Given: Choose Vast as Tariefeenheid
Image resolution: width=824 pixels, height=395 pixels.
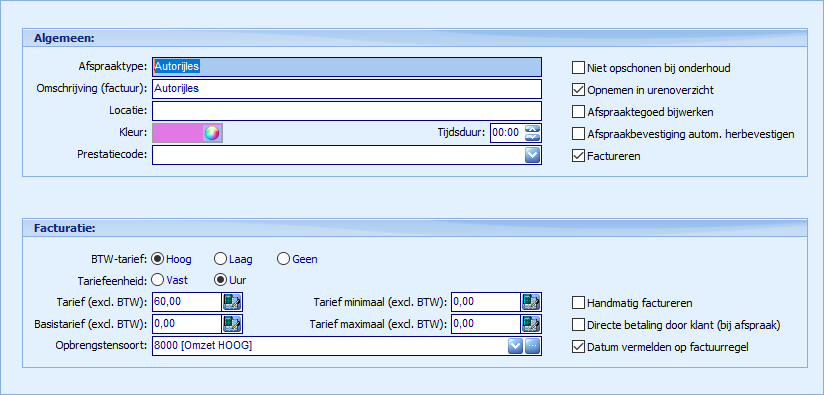Looking at the screenshot, I should pyautogui.click(x=157, y=280).
